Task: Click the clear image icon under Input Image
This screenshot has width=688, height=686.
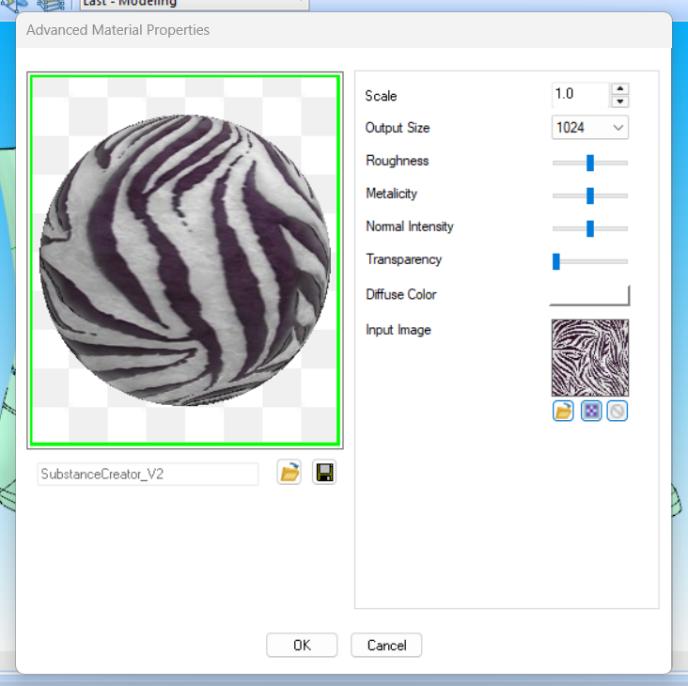Action: 617,411
